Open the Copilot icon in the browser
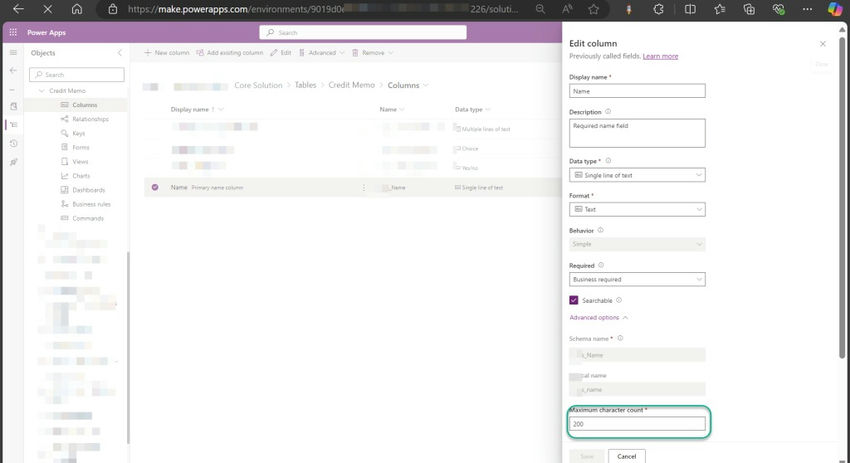 point(835,9)
